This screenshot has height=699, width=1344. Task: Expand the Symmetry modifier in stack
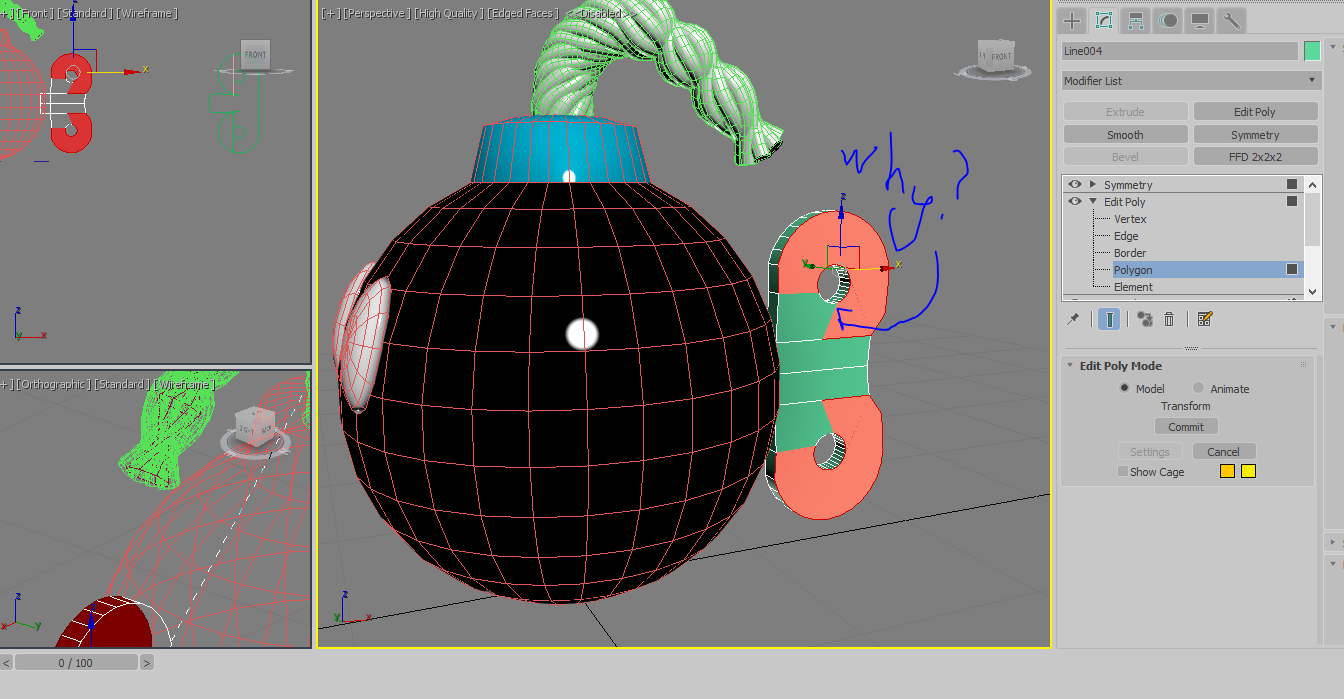pyautogui.click(x=1093, y=184)
